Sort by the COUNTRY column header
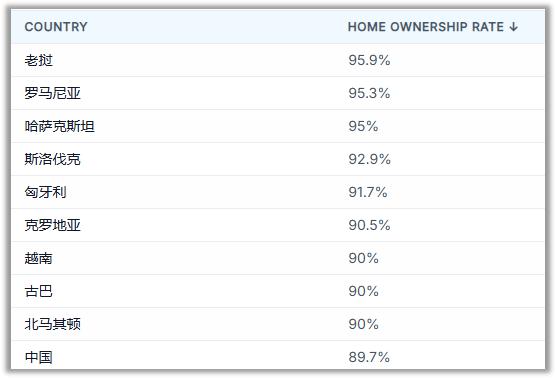 pyautogui.click(x=56, y=27)
